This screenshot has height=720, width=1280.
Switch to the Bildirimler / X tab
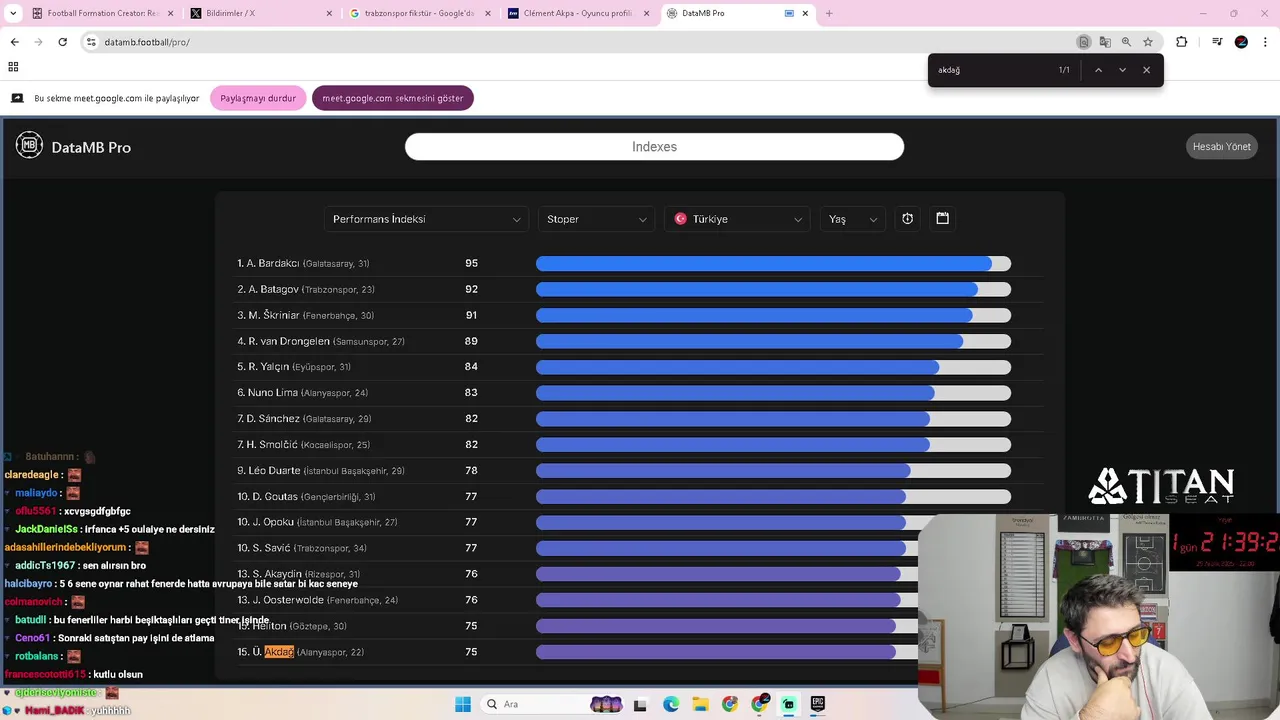tap(260, 13)
